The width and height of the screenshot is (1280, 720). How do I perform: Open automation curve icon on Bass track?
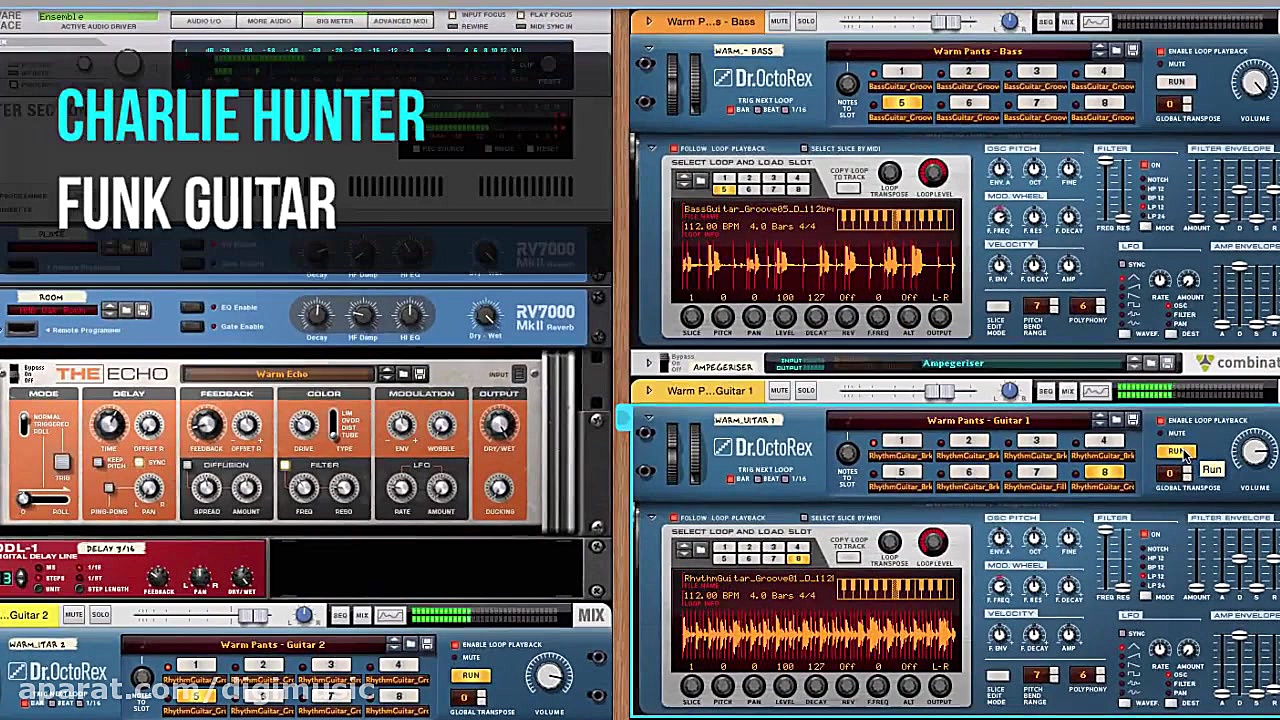coord(1096,22)
